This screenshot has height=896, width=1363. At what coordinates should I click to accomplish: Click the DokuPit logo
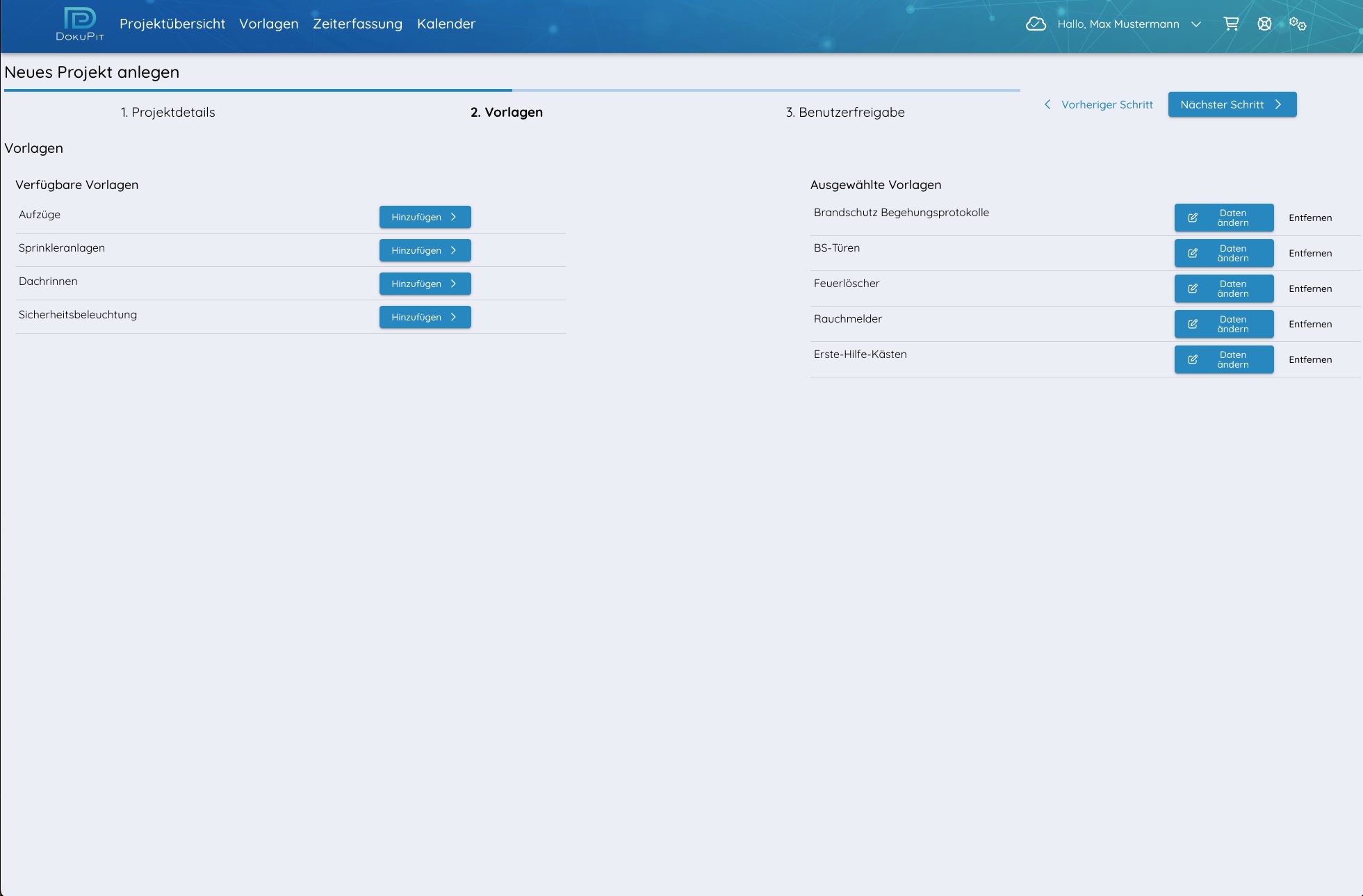point(80,24)
